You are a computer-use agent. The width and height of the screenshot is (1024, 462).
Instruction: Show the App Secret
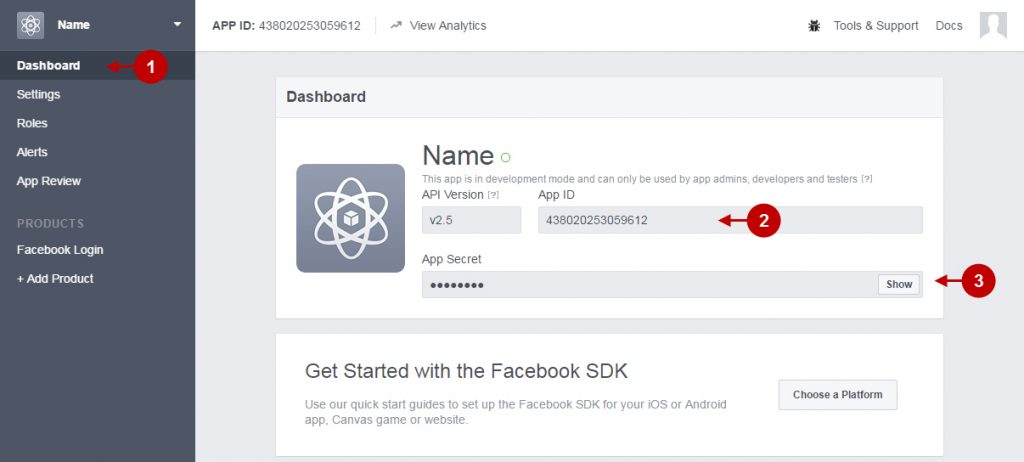[x=899, y=284]
